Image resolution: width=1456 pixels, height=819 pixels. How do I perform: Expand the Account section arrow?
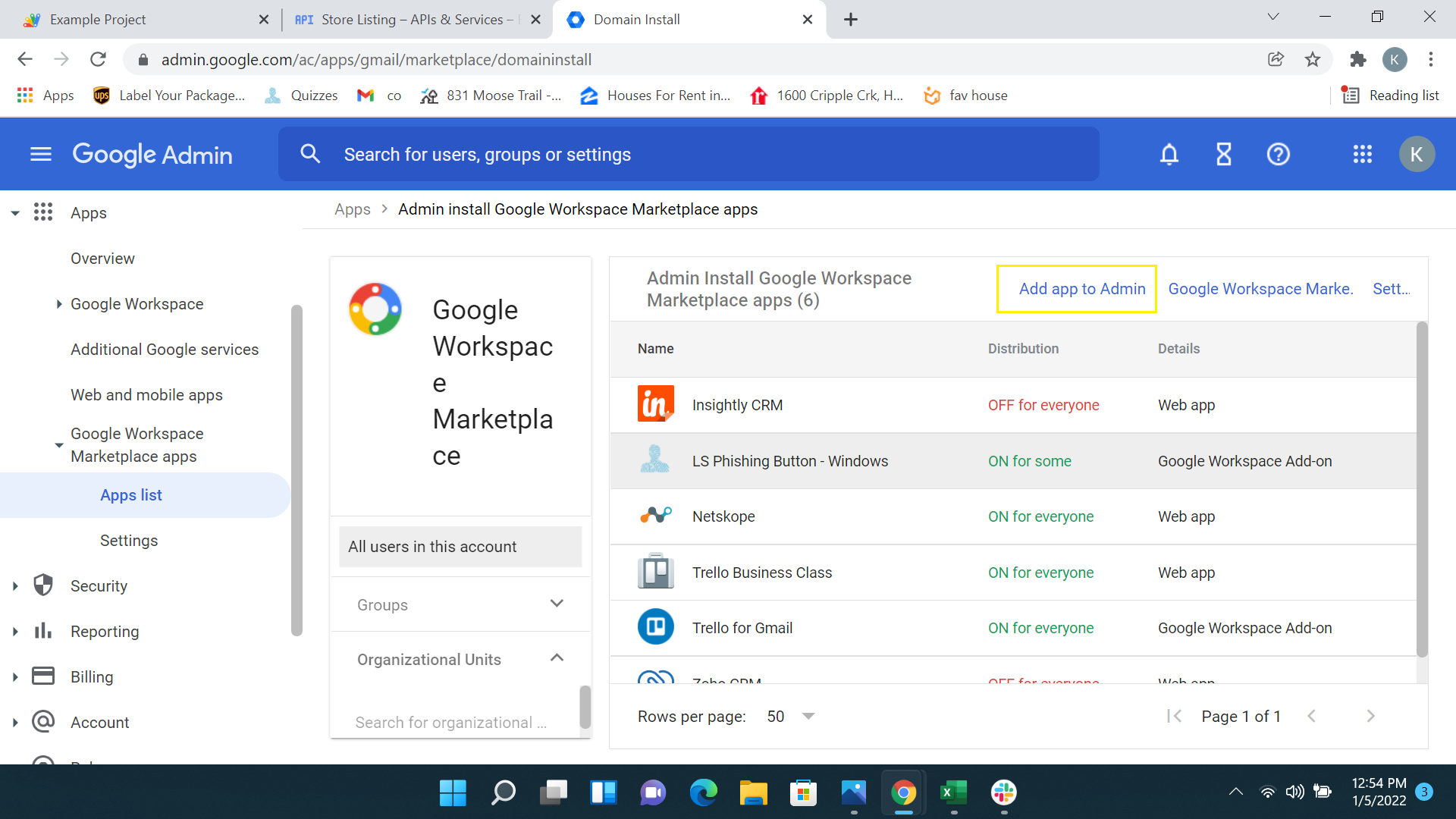tap(15, 723)
